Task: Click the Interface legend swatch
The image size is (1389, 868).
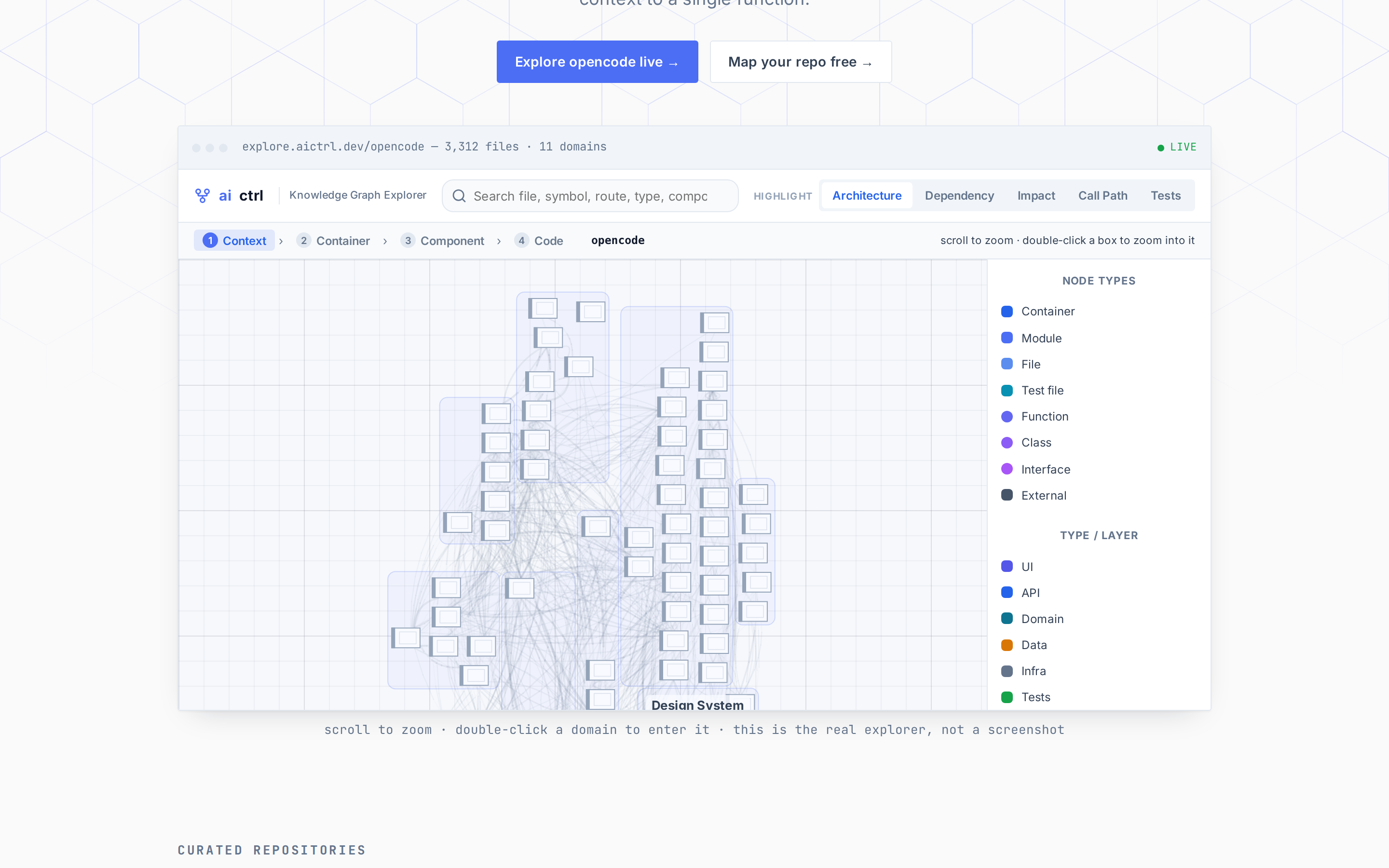Action: (x=1007, y=469)
